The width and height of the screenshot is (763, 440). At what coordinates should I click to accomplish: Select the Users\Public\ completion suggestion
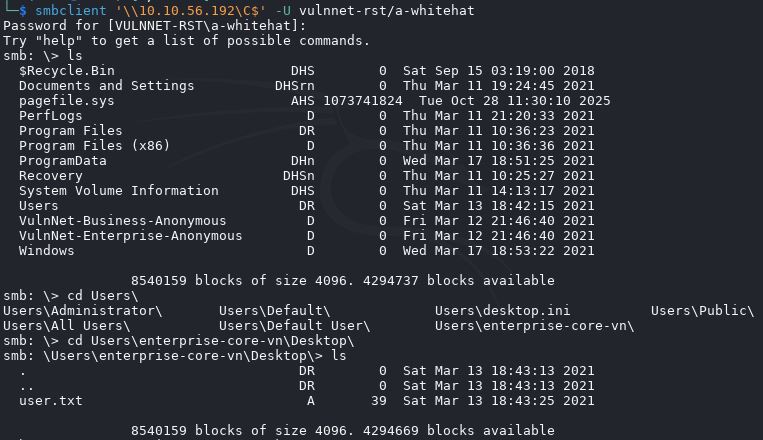702,311
